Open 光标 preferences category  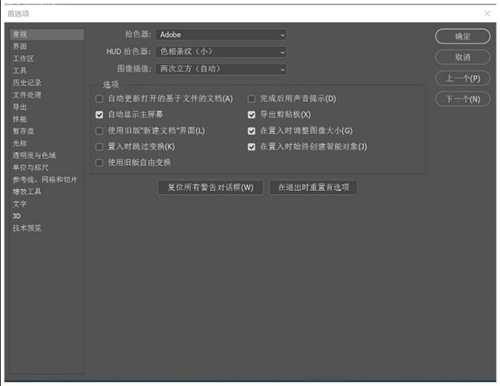tap(20, 143)
